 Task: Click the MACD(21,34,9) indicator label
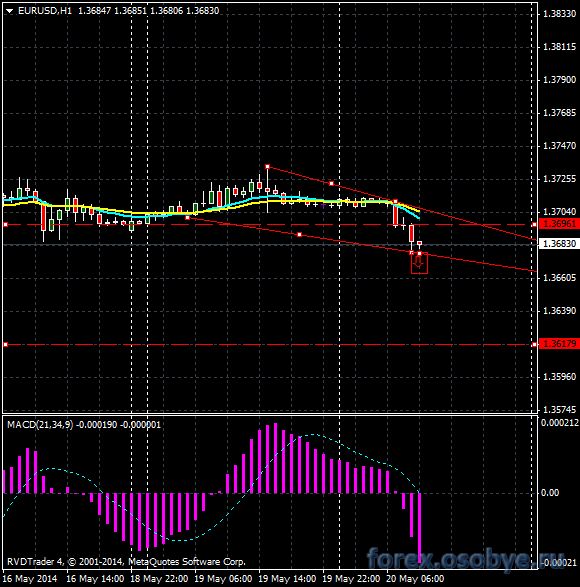(40, 425)
